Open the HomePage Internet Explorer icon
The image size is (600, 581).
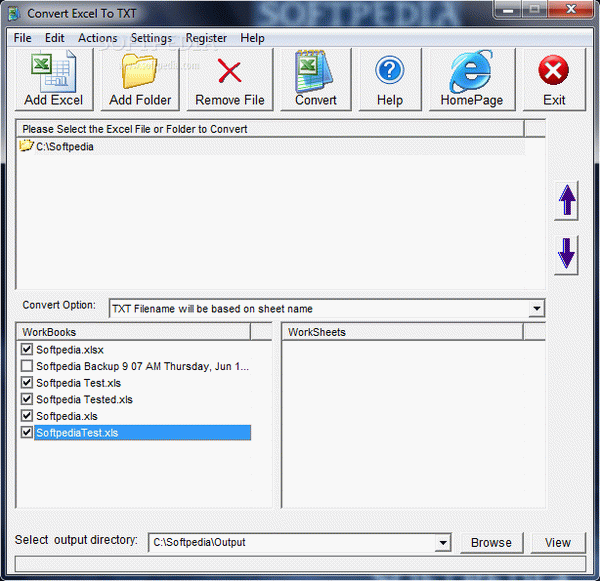click(x=471, y=71)
